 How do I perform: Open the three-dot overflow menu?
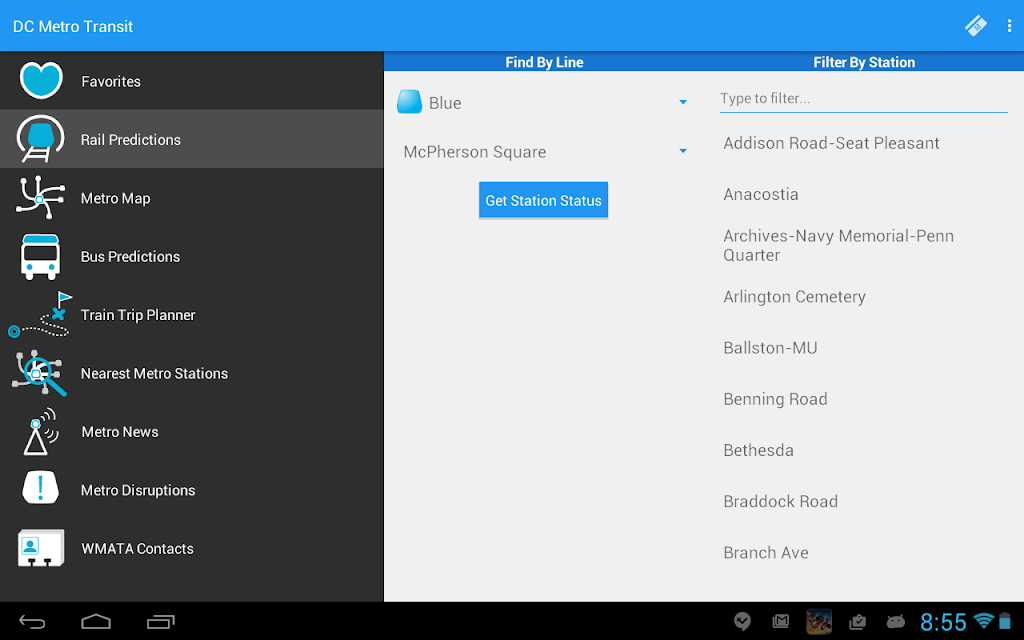tap(1009, 26)
